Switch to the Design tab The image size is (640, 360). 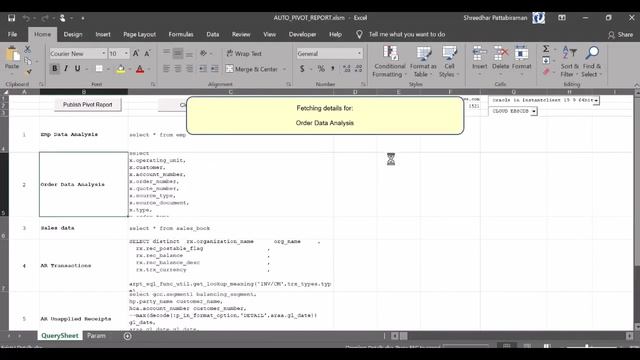click(x=73, y=34)
